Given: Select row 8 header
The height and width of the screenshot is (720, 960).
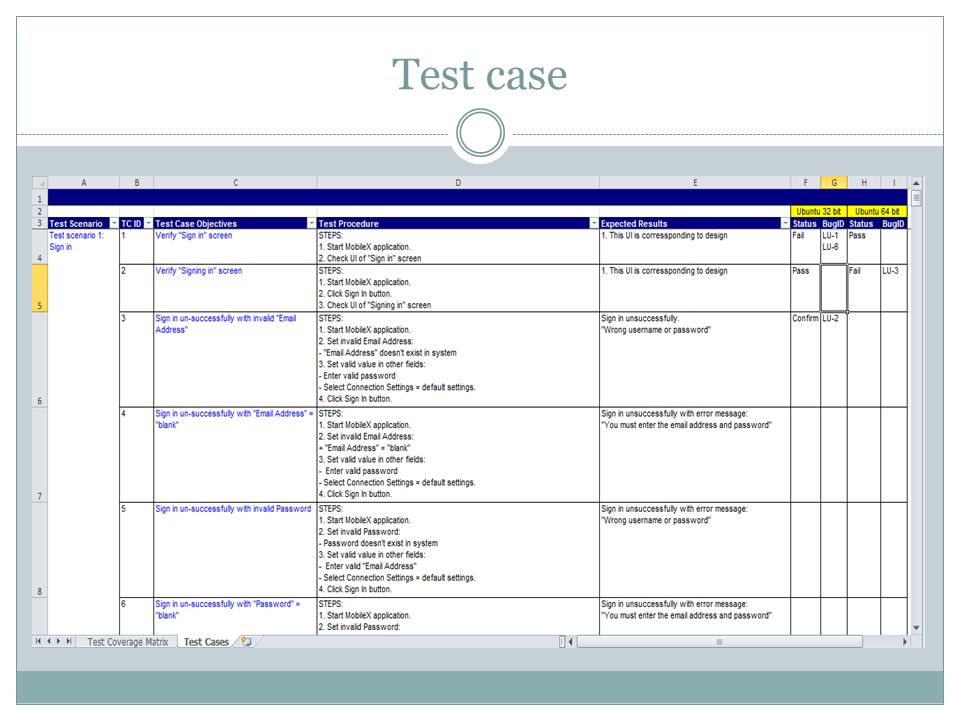Looking at the screenshot, I should click(x=40, y=550).
